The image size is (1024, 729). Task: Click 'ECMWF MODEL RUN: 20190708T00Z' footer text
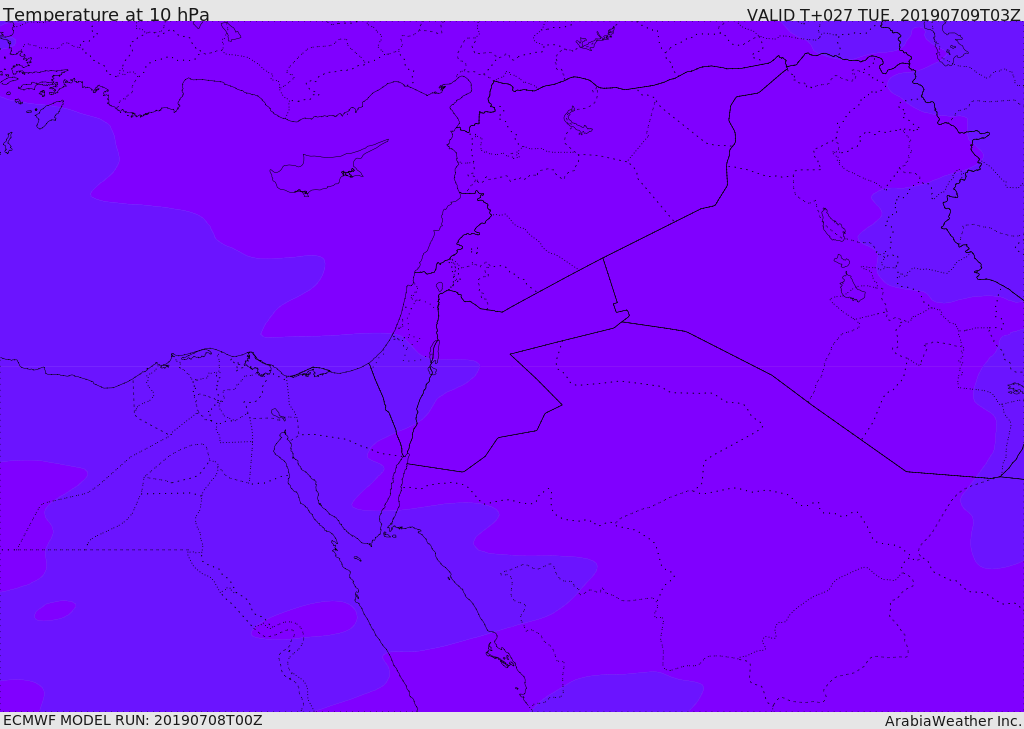pyautogui.click(x=133, y=720)
